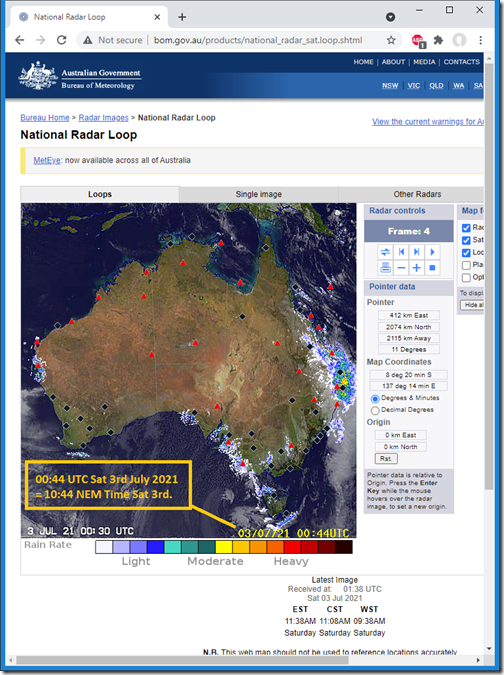Screen dimensions: 504x675
Task: Enable the Opt... map feature checkbox
Action: (466, 278)
